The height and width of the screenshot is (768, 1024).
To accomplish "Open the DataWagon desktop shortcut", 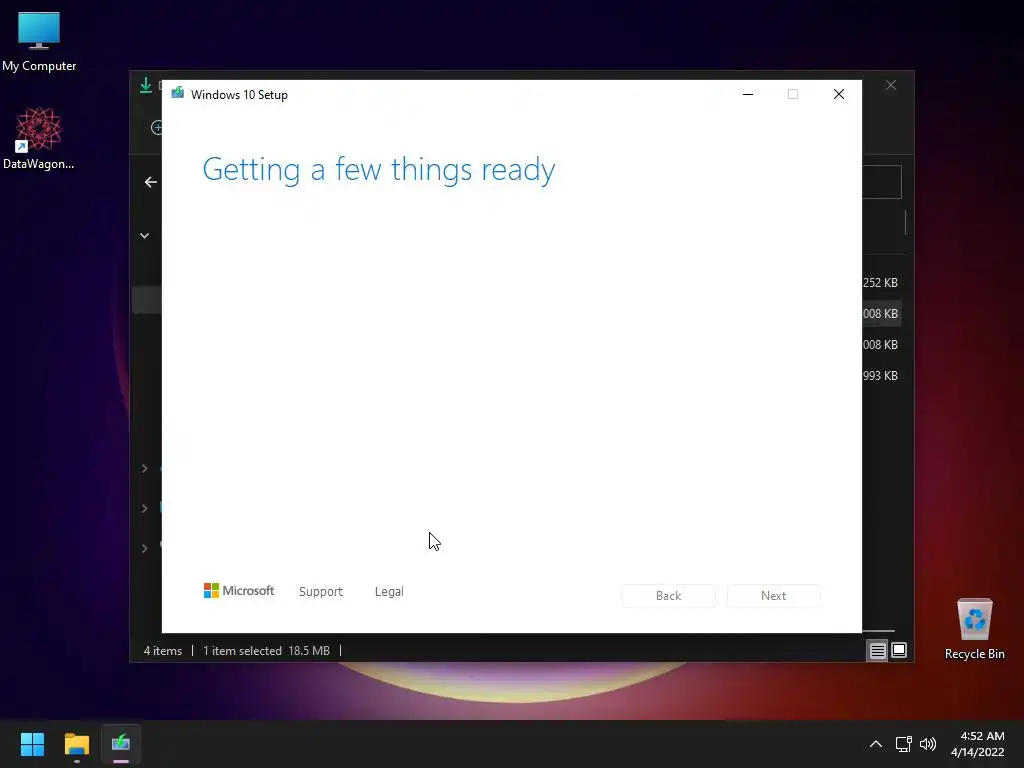I will [x=39, y=138].
